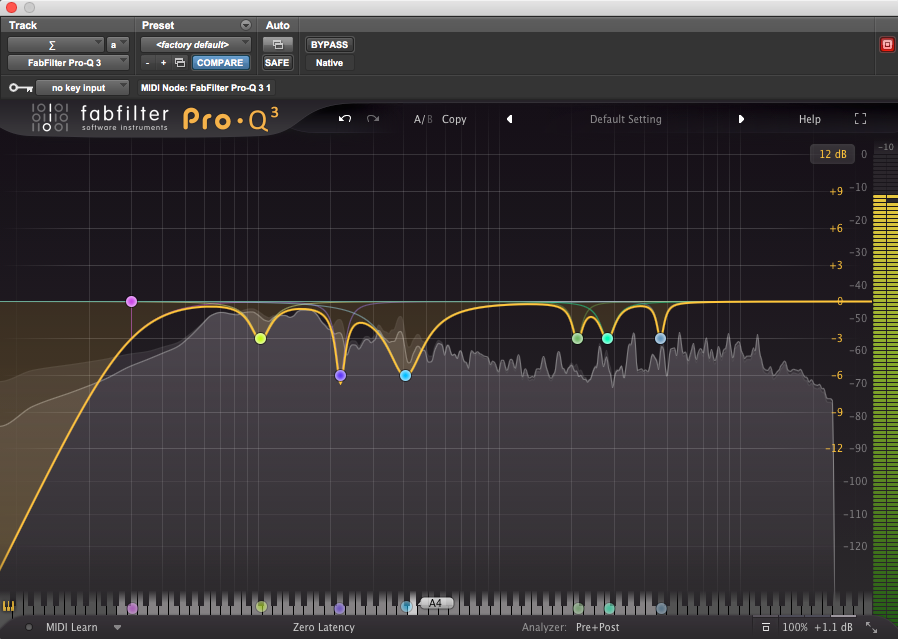
Task: Click the green marker on piano keyboard
Action: [x=578, y=608]
